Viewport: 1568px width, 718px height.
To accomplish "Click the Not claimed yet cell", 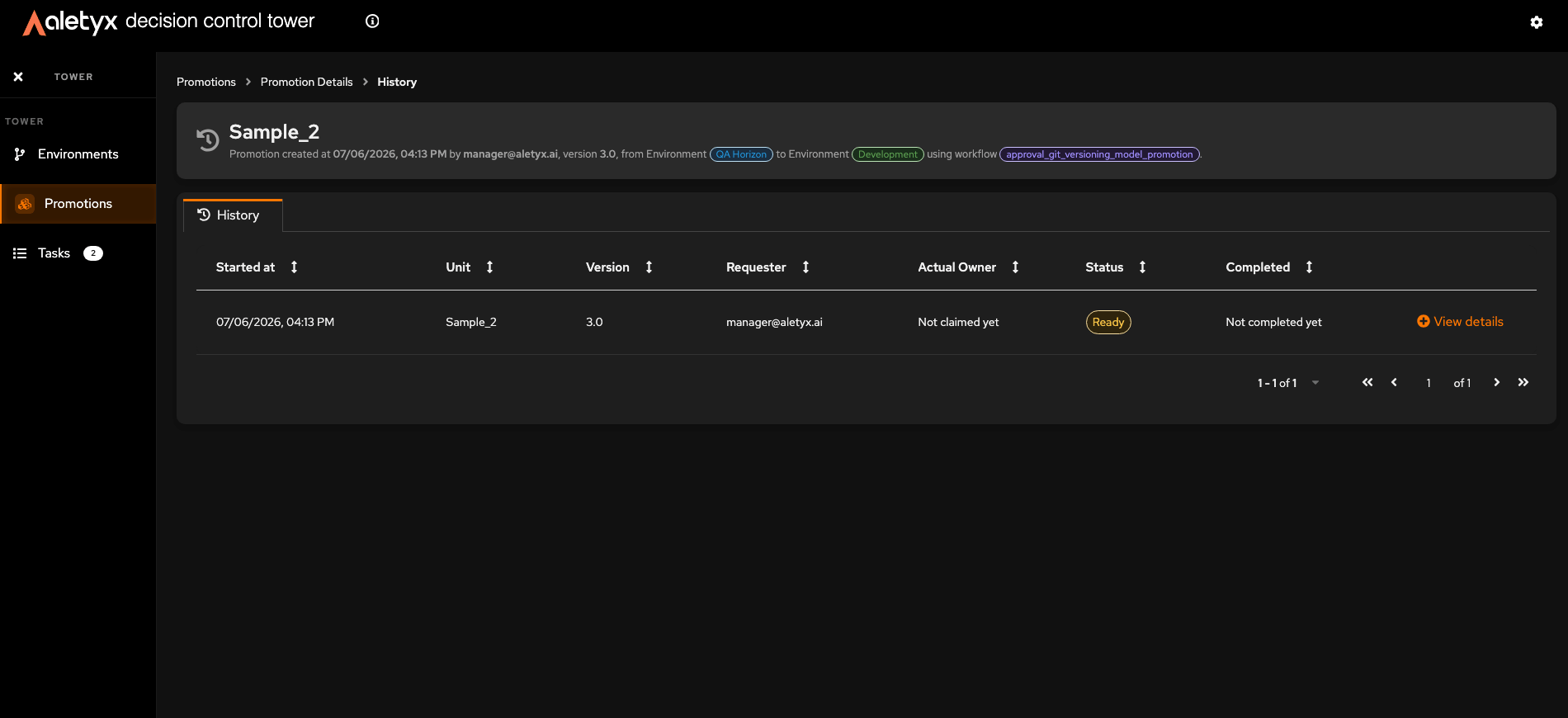I will point(958,322).
